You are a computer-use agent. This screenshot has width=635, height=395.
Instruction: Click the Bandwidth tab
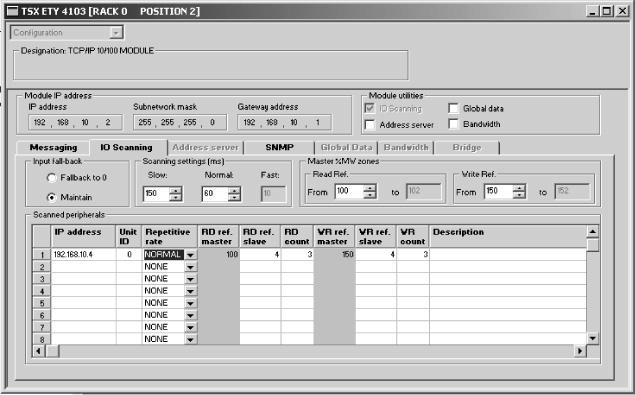tap(406, 147)
